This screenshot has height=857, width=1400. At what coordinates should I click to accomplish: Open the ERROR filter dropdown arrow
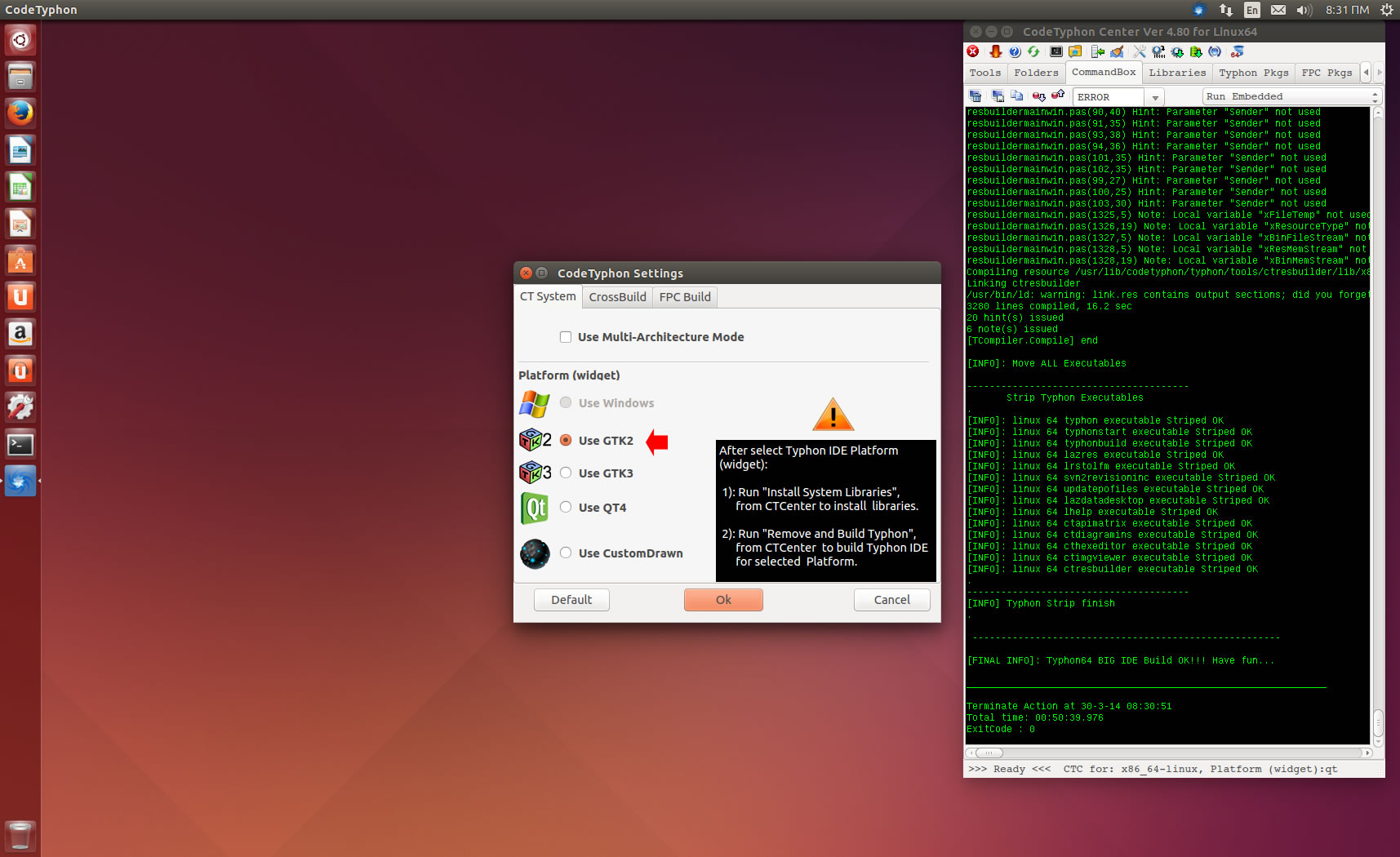tap(1155, 97)
